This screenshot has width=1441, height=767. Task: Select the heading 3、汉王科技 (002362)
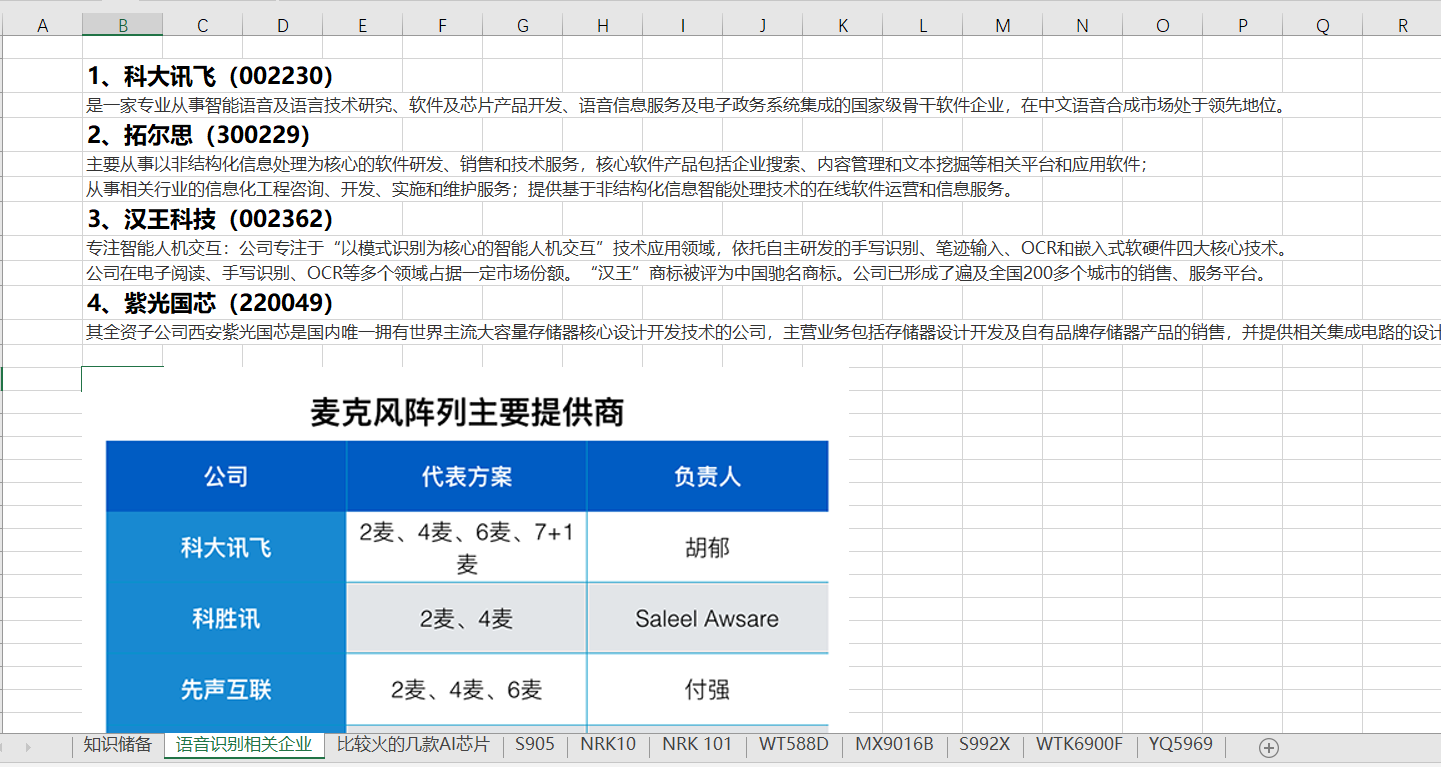coord(210,218)
